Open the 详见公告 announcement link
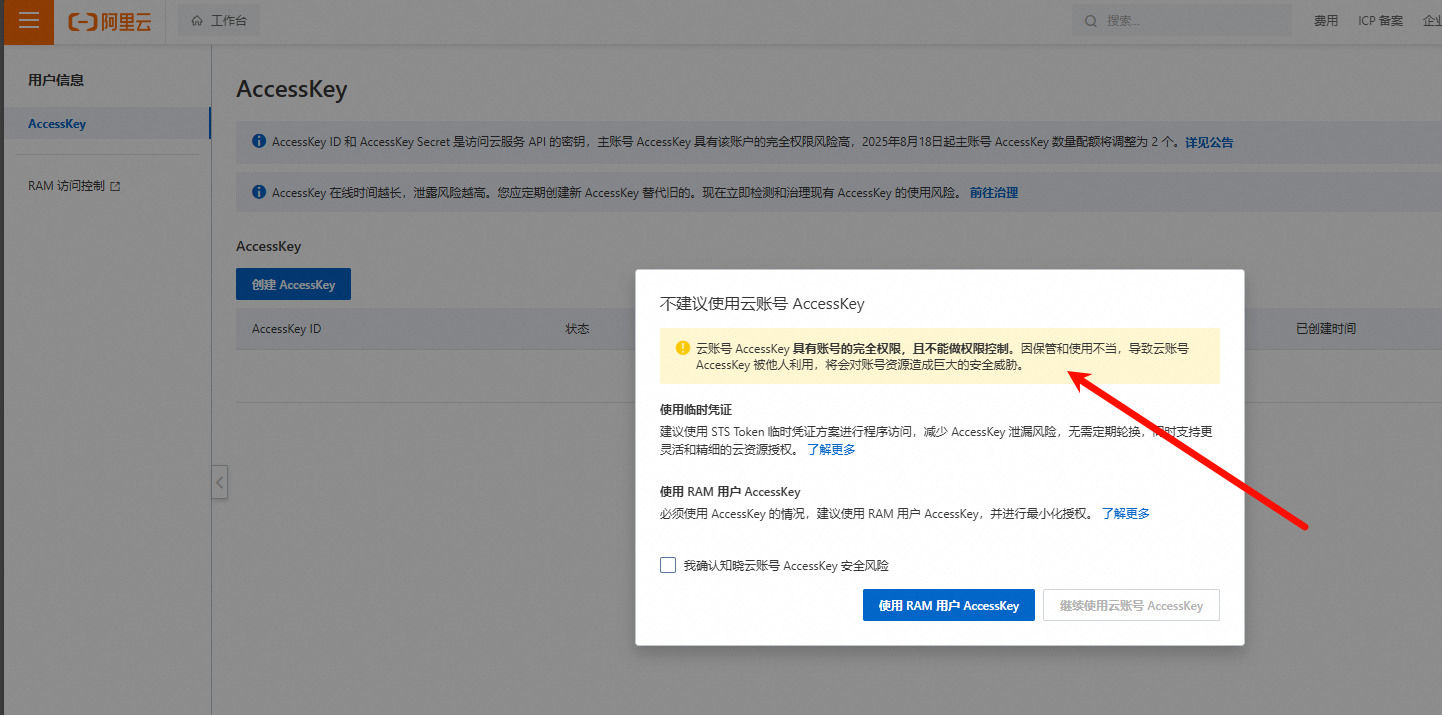 click(x=1211, y=142)
